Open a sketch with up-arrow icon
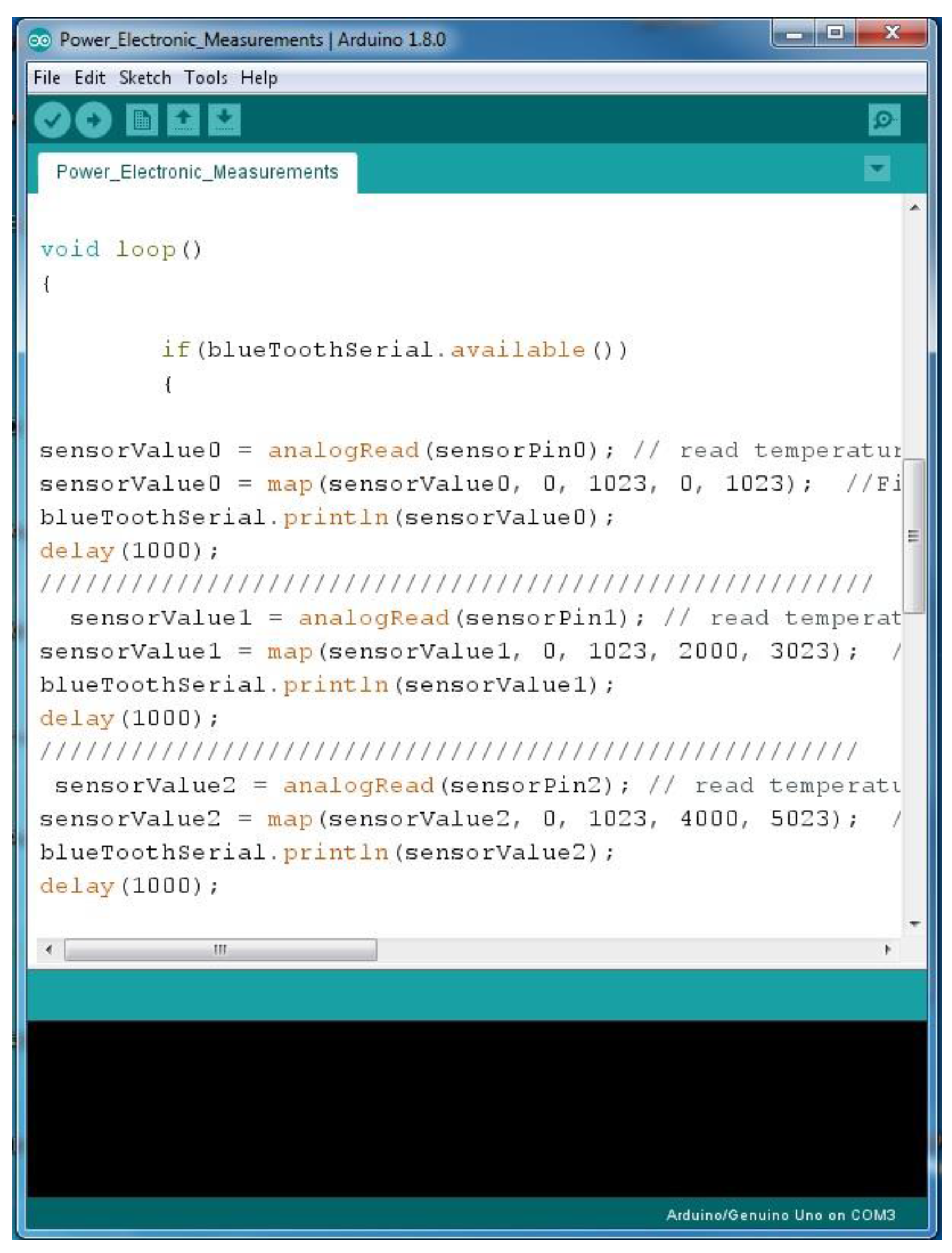Viewport: 952px width, 1253px height. tap(183, 120)
